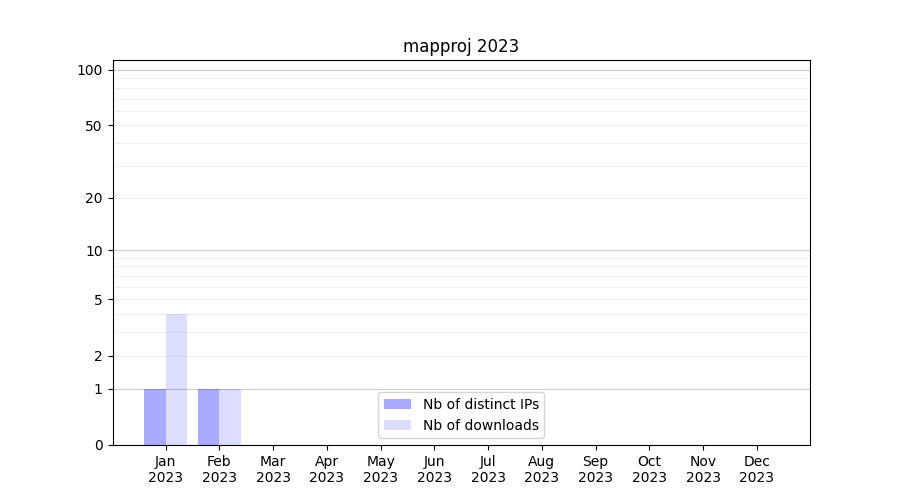Click the Aug 2023 x-axis label
The width and height of the screenshot is (900, 500).
point(541,469)
